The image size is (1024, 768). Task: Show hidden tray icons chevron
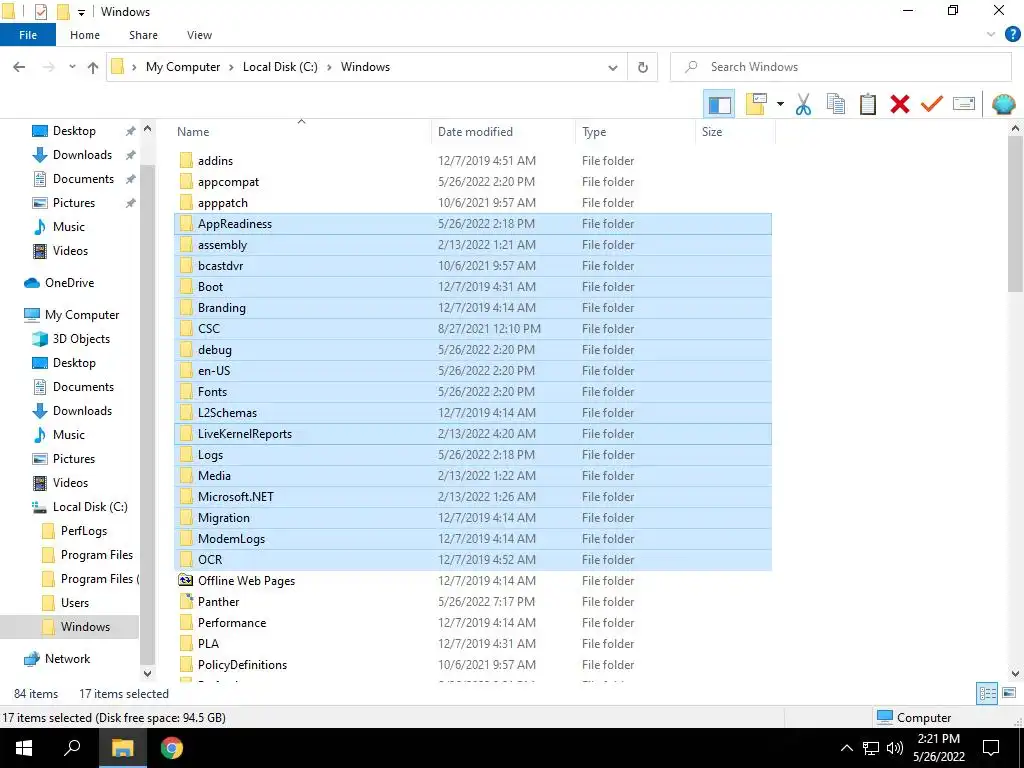846,748
